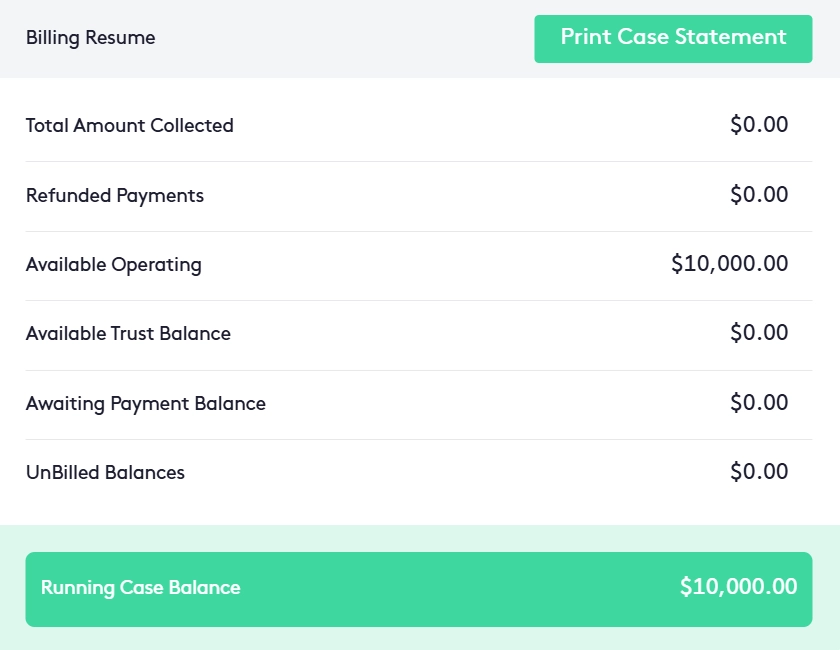Click the Awaiting Payment Balance $0.00 value
The image size is (840, 650).
[x=759, y=403]
